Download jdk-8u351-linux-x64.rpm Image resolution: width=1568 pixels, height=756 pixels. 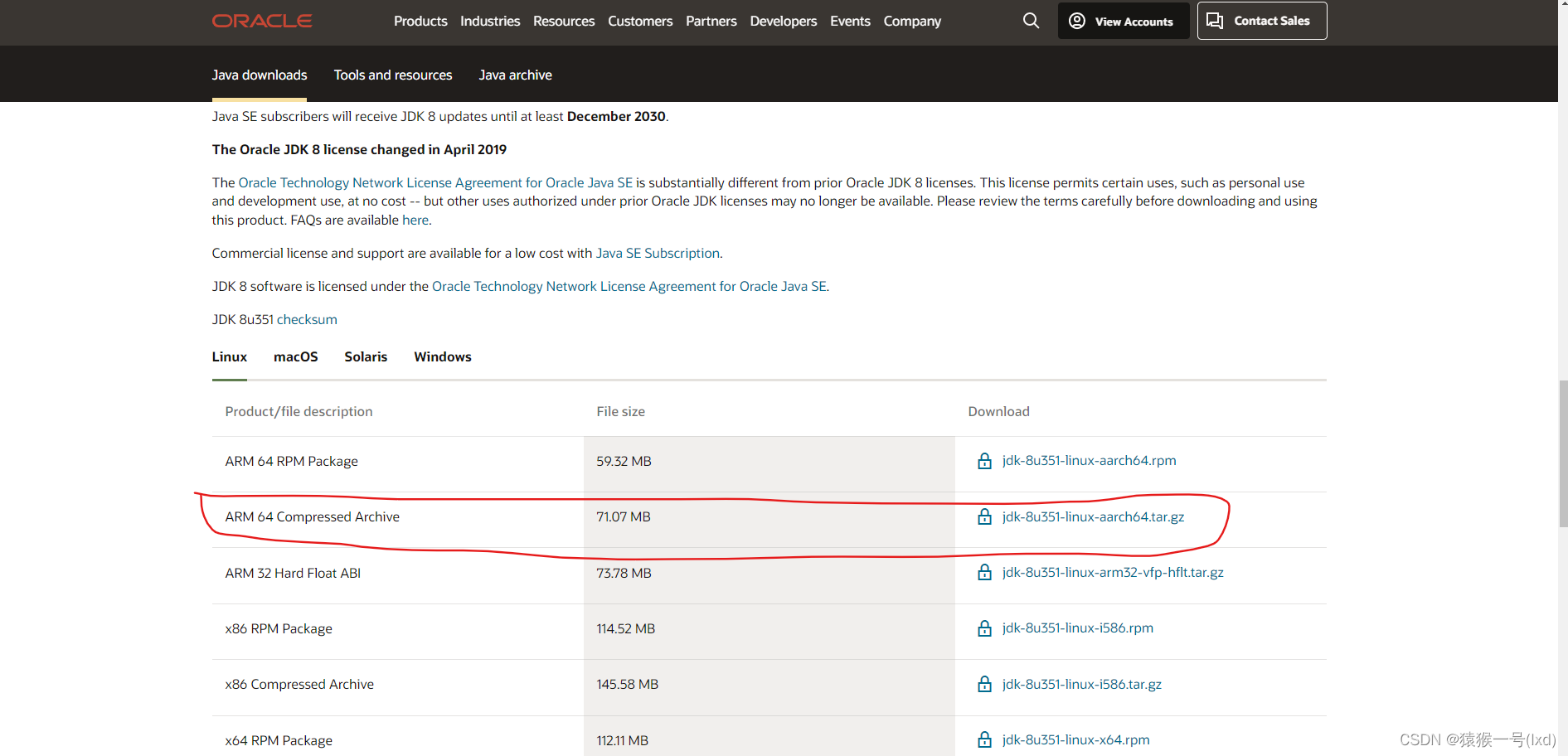[1075, 739]
